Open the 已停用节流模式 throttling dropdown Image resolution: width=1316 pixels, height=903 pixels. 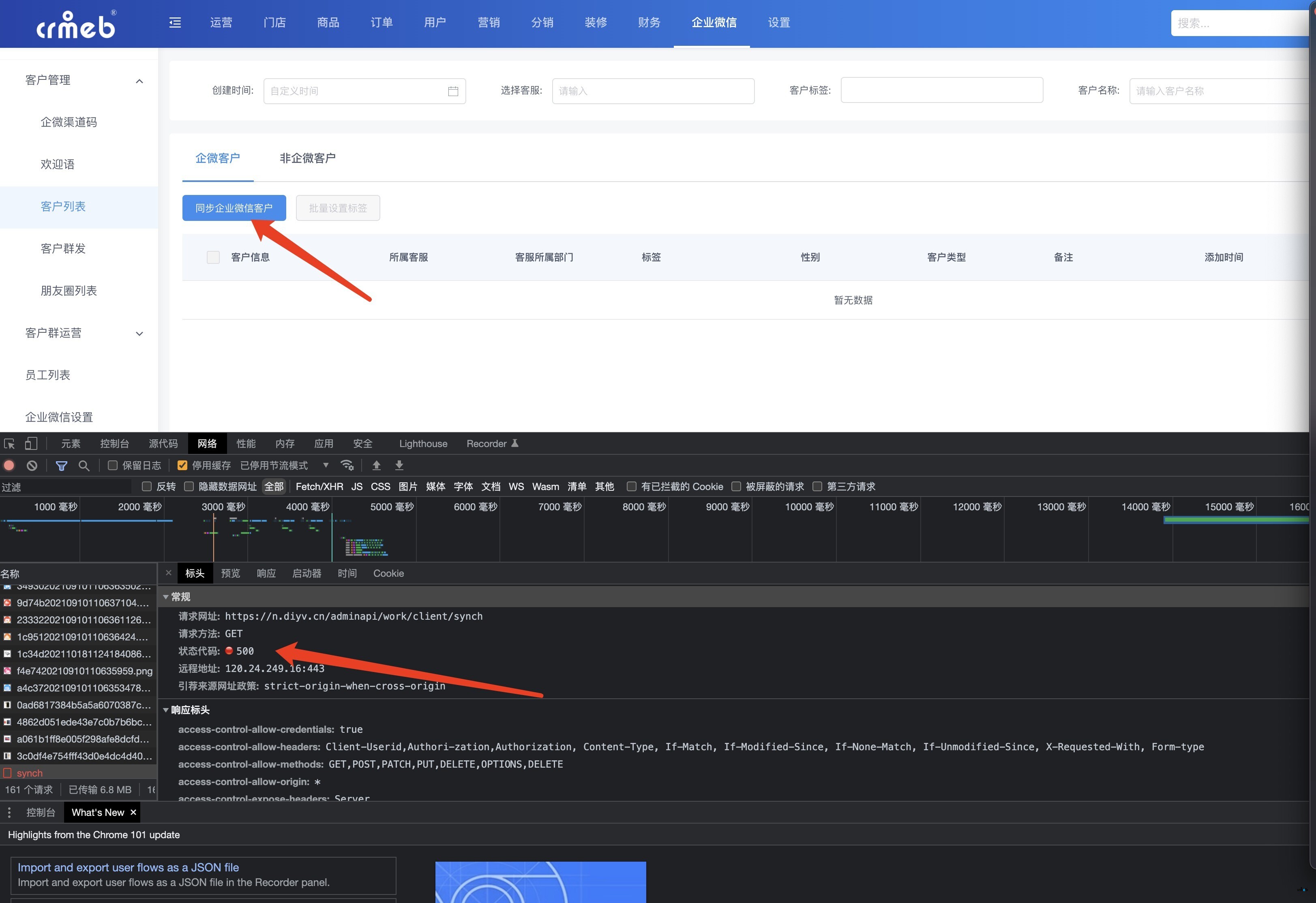285,465
